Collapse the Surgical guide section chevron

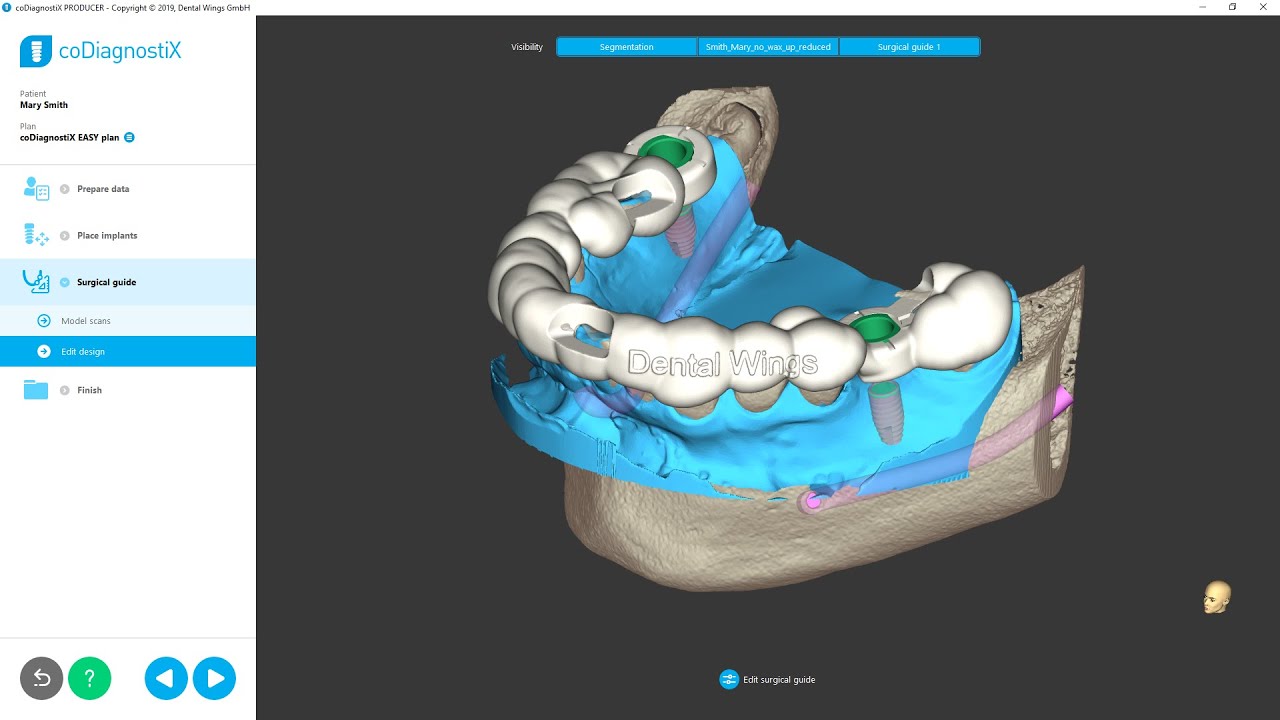click(x=65, y=282)
